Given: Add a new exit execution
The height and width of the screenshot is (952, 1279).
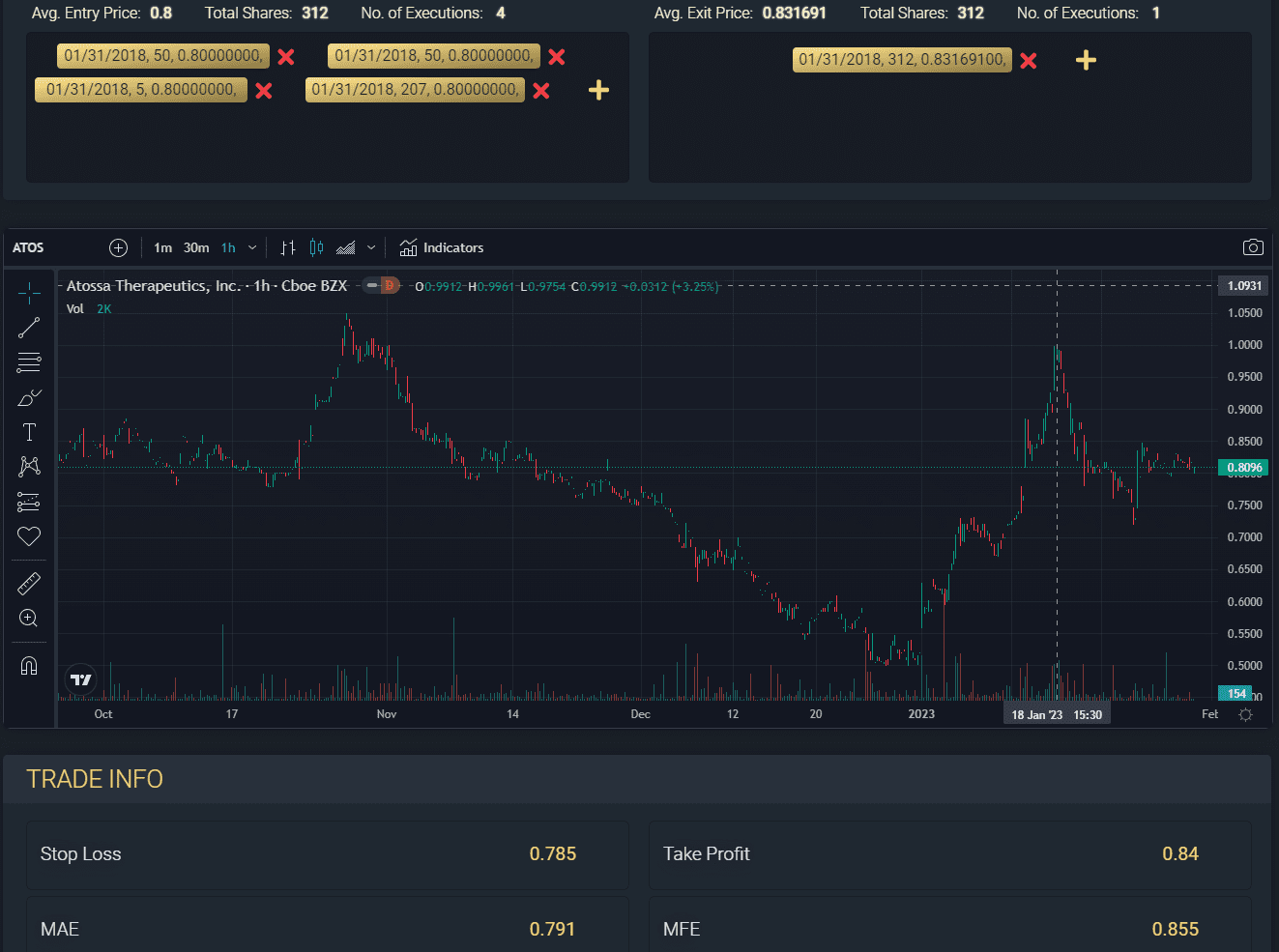Looking at the screenshot, I should 1086,60.
